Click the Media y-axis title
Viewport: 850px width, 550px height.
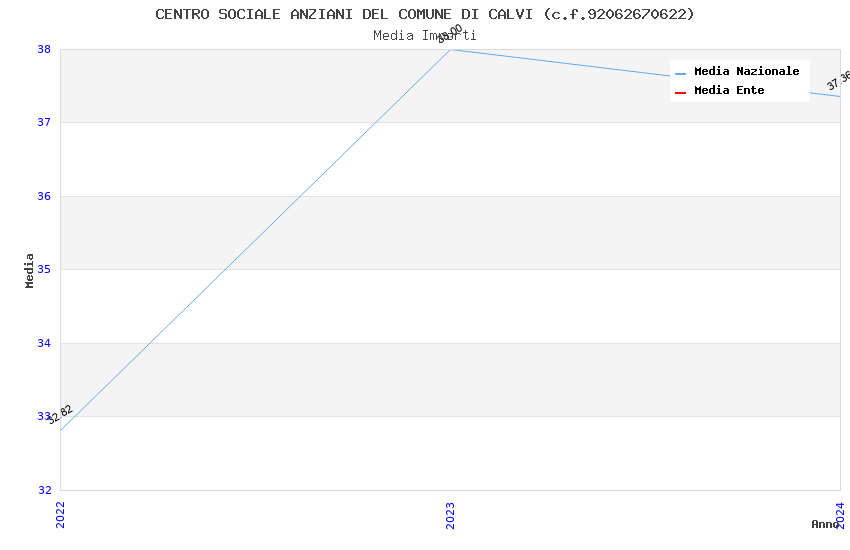(29, 270)
